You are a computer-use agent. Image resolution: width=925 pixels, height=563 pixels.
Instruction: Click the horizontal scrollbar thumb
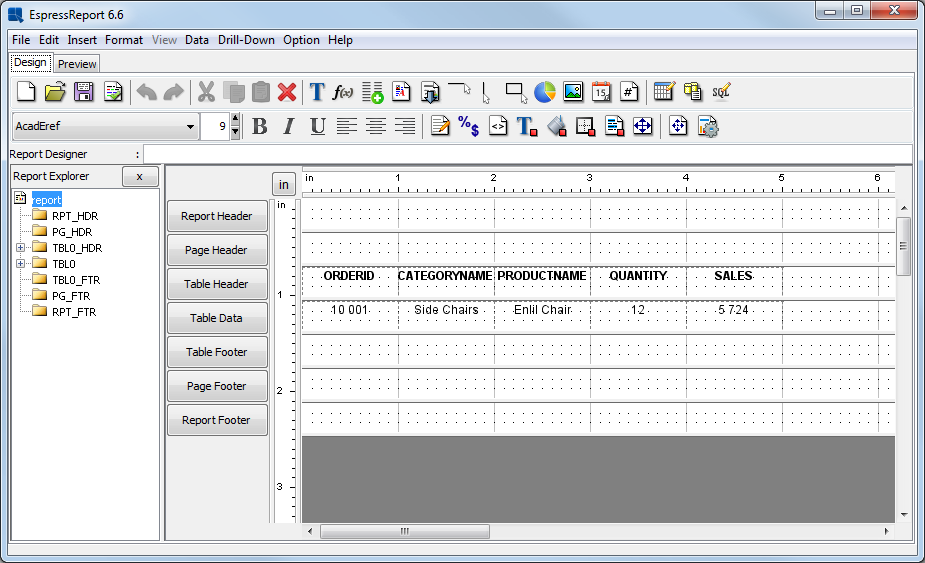405,531
